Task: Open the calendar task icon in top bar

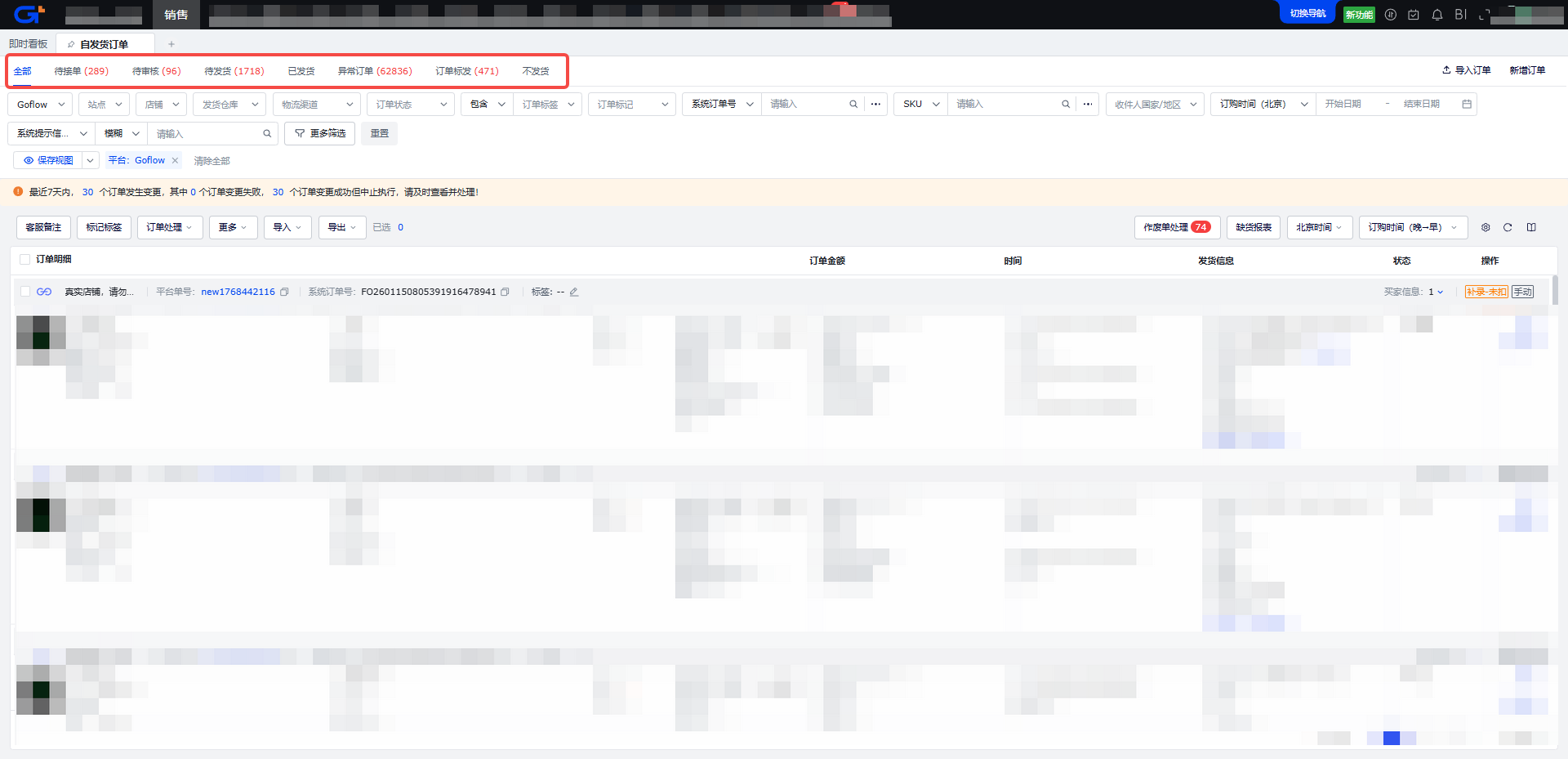Action: (x=1414, y=15)
